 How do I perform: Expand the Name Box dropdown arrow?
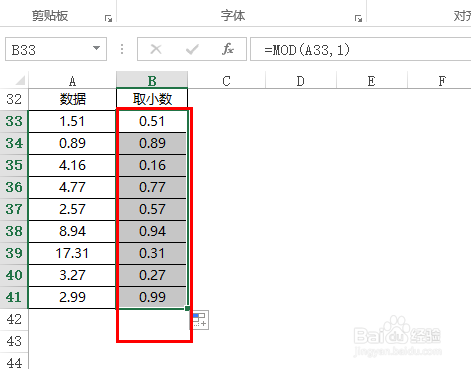click(96, 48)
